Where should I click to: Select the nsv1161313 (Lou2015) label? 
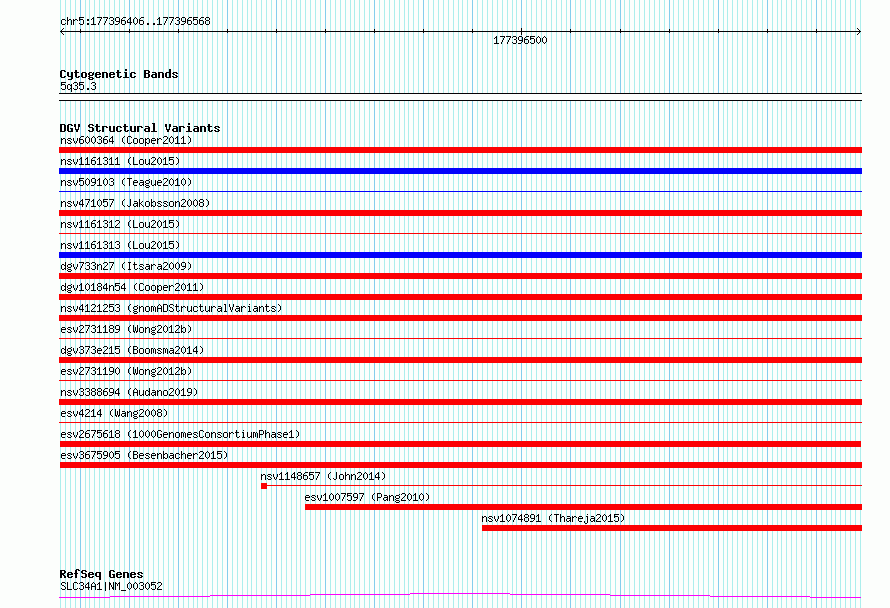(x=120, y=245)
